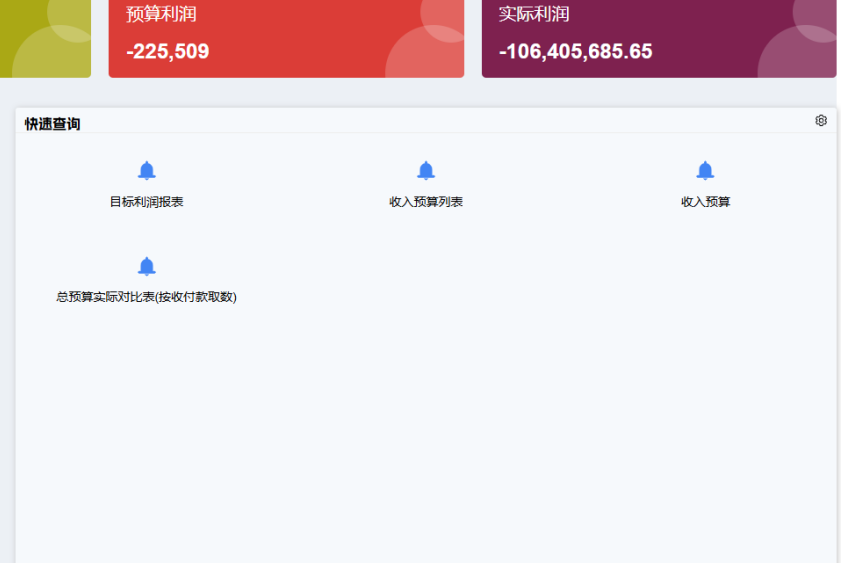Open the 目标利润报表 report link

coord(147,202)
